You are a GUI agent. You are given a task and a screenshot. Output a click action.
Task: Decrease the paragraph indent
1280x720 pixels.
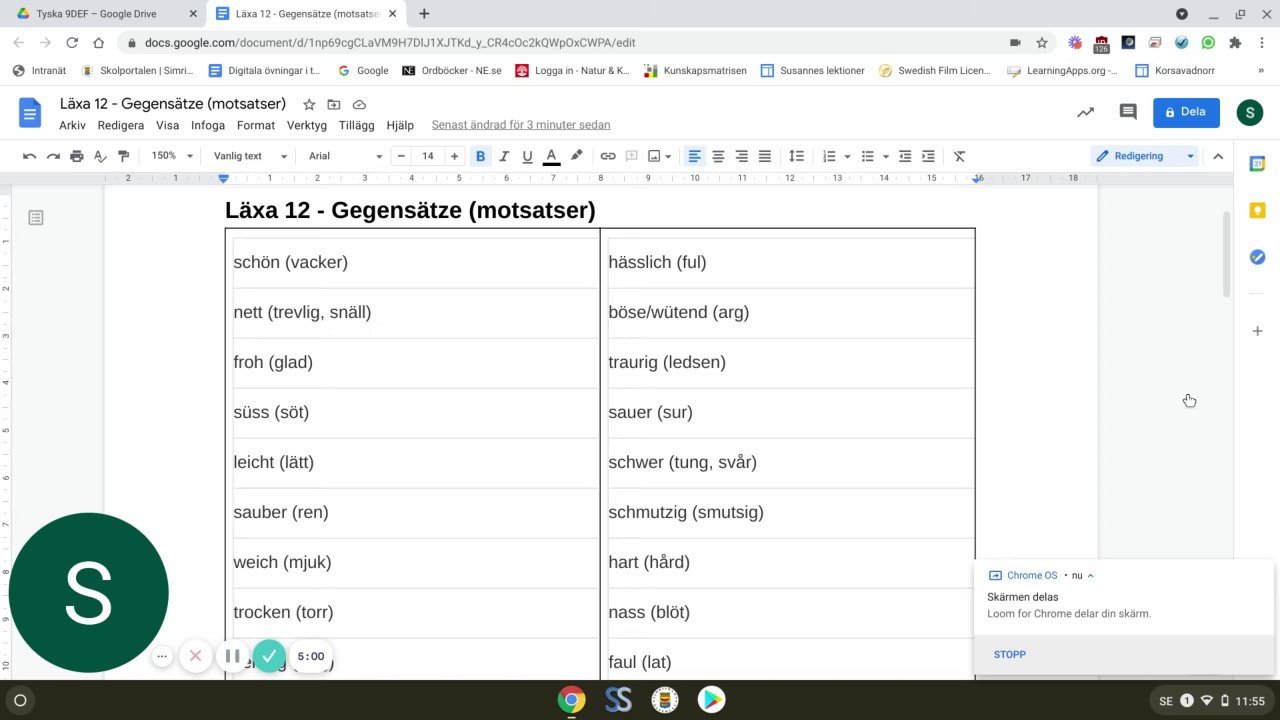tap(905, 156)
